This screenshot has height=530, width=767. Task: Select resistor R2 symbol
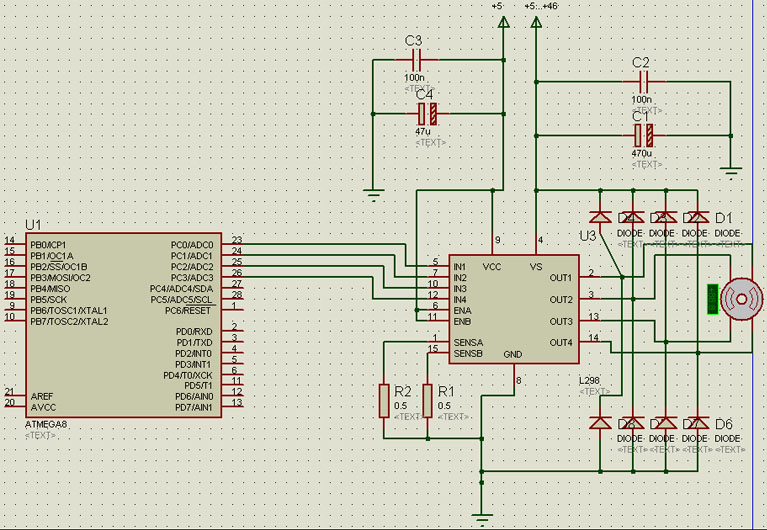coord(384,401)
